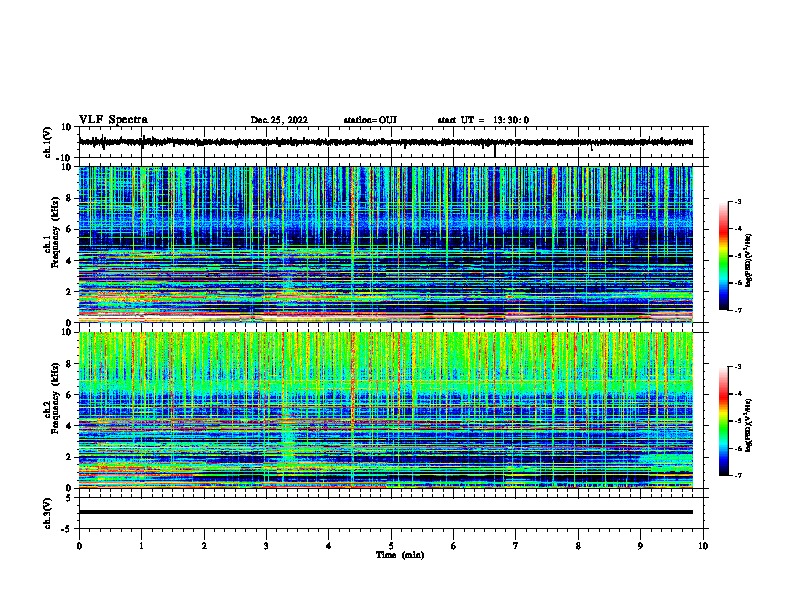Click the 'station=OUJ' label

coord(370,120)
